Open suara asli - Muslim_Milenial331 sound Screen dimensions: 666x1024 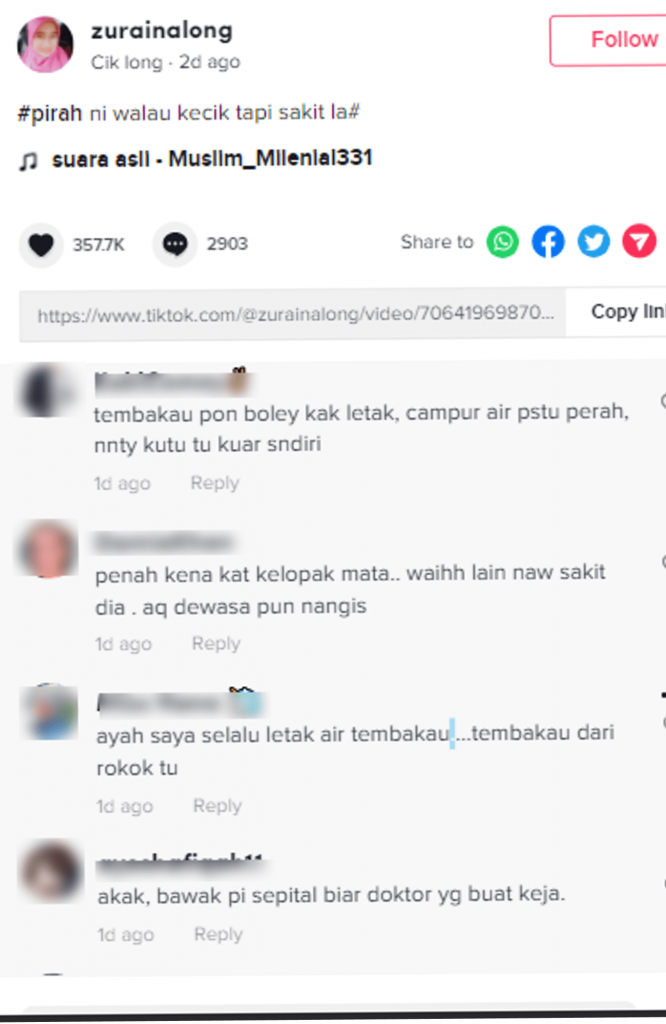coord(212,159)
